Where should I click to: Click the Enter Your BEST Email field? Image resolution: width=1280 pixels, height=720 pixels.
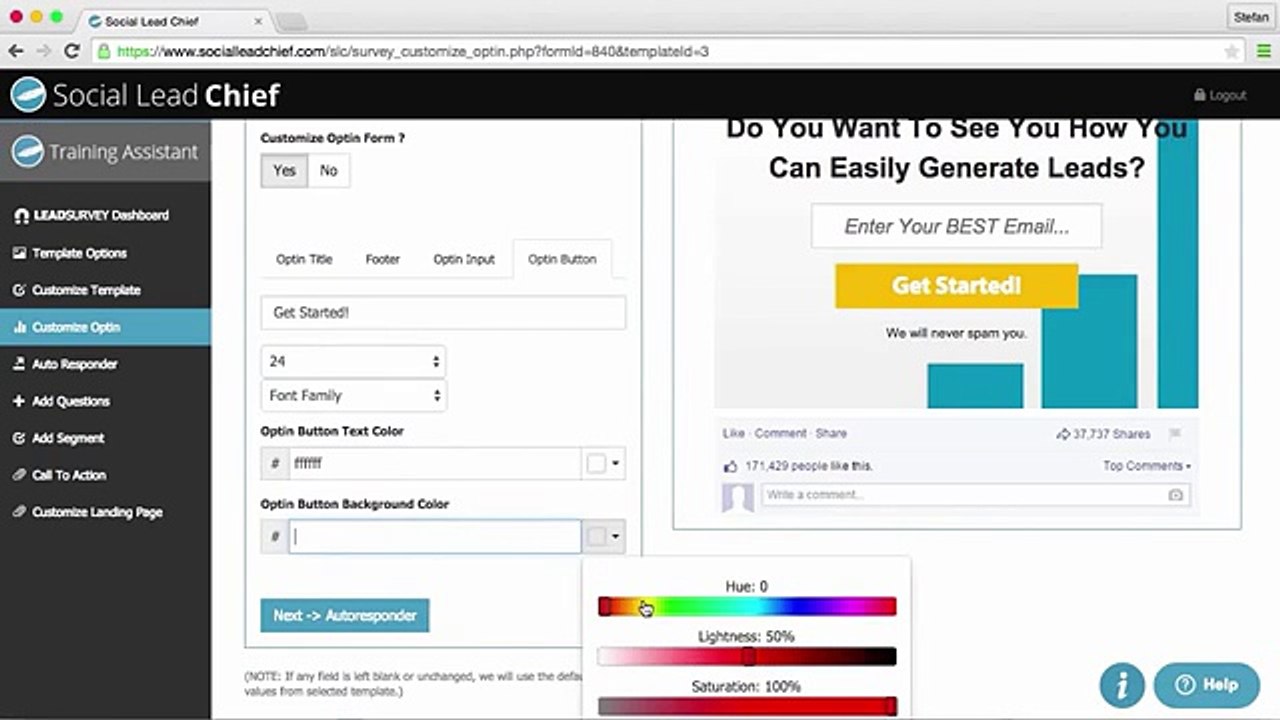pos(956,226)
